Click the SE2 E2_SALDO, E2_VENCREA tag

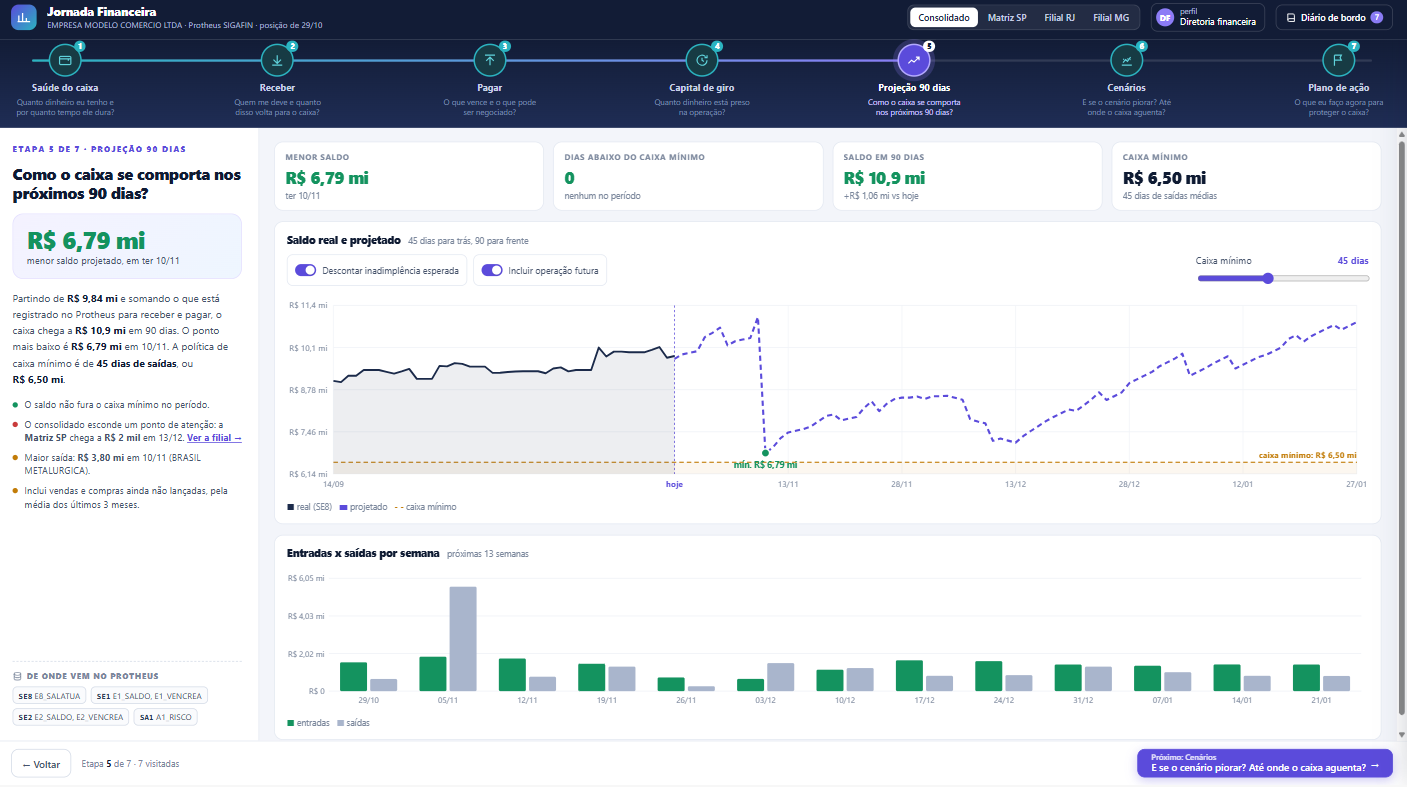pos(71,717)
